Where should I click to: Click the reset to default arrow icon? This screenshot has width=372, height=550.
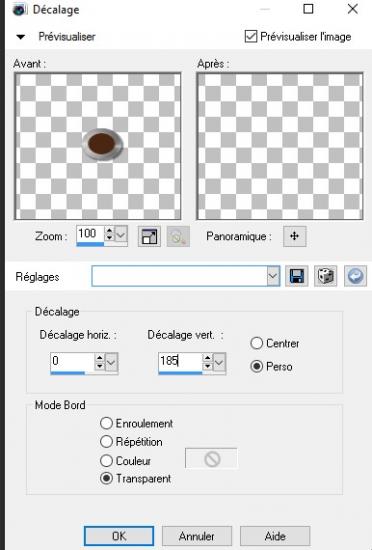point(355,276)
